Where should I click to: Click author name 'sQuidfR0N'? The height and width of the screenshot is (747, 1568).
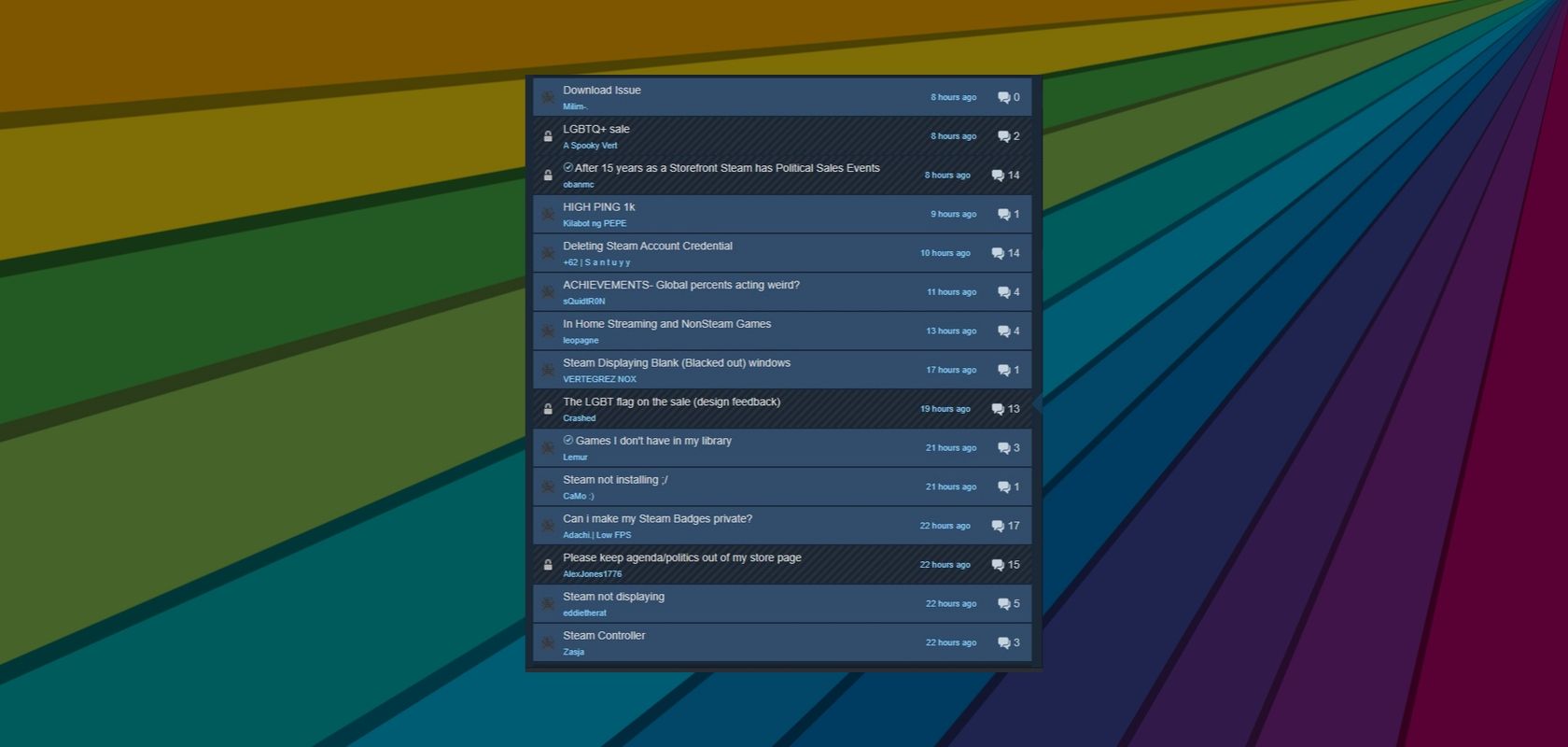point(584,302)
